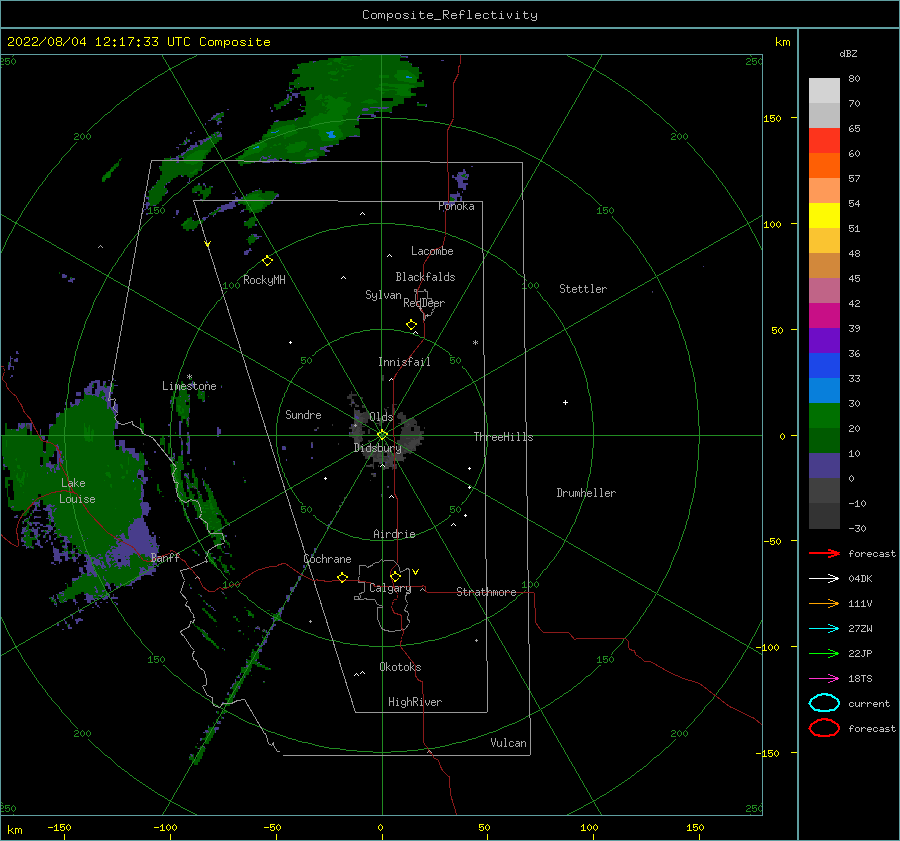Click the HighRiver label
900x841 pixels.
pos(415,702)
